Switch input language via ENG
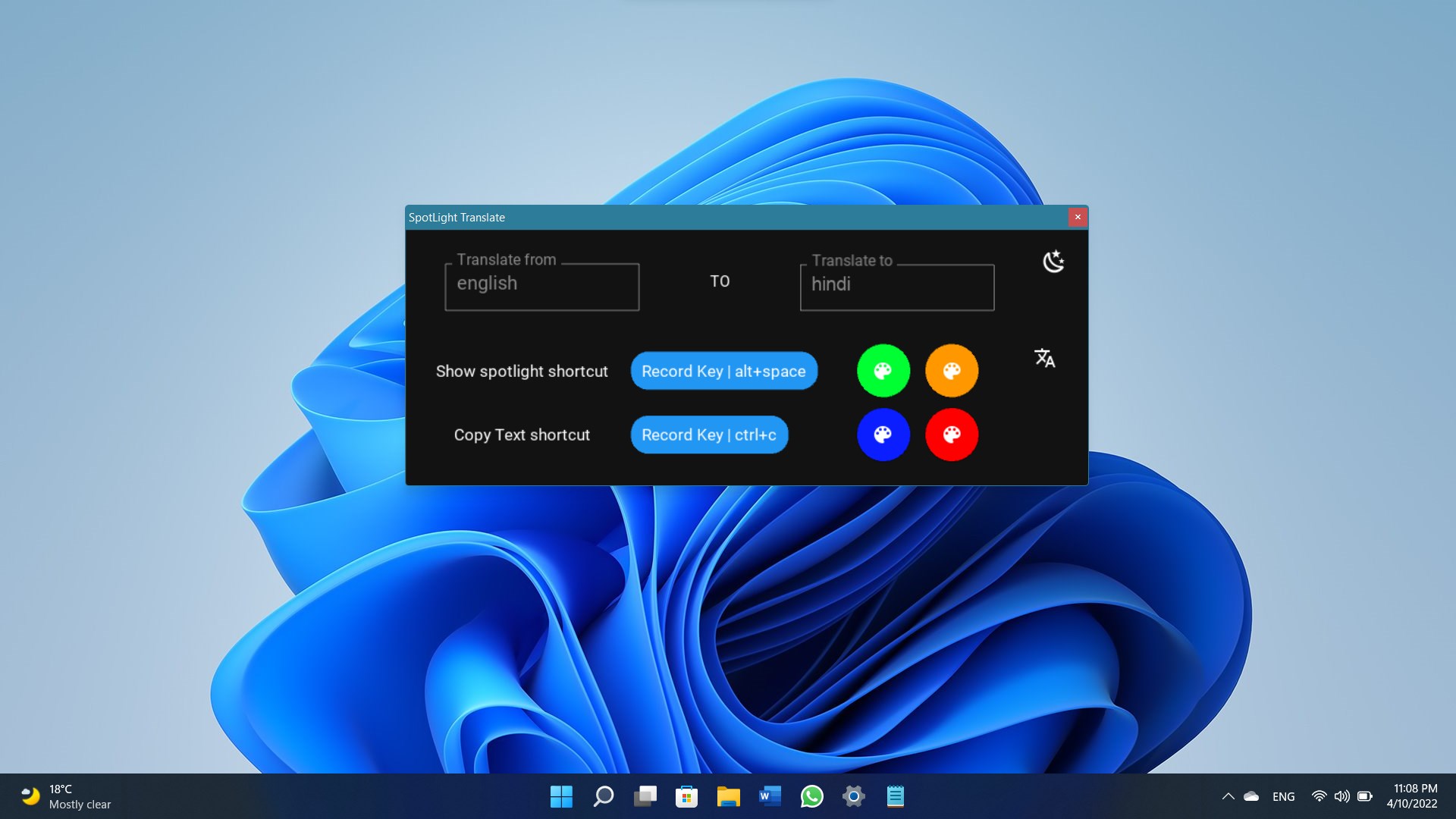 point(1284,796)
